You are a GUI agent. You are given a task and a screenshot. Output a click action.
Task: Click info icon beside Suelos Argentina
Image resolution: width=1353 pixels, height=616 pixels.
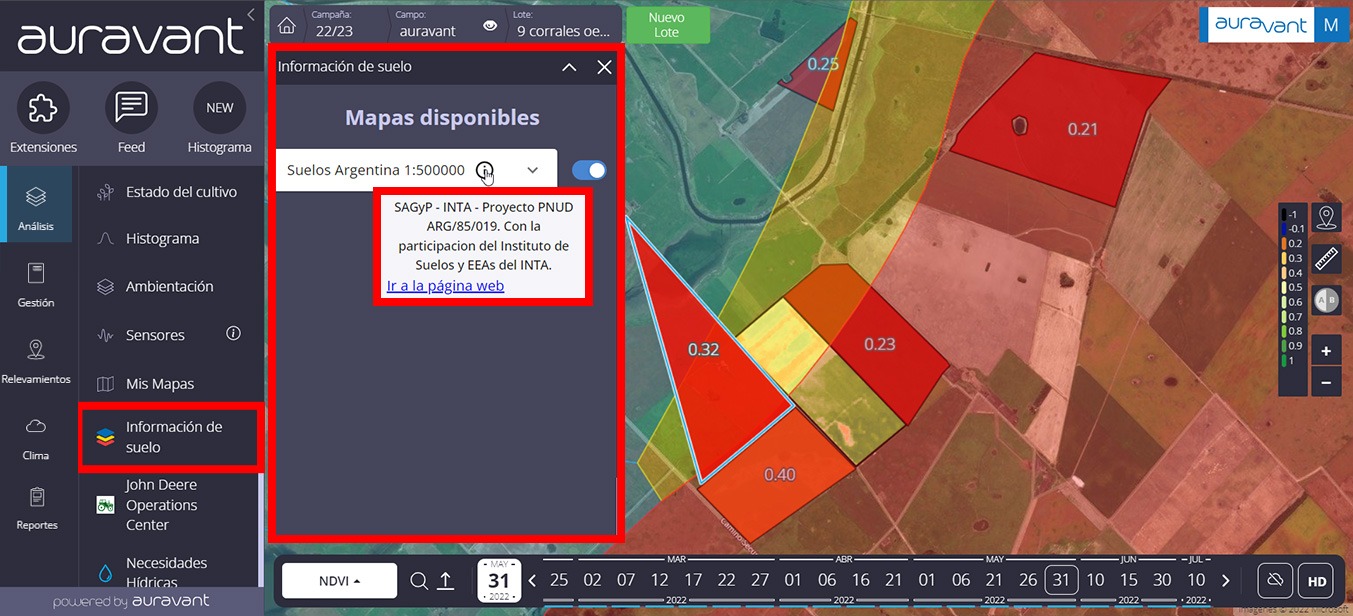[x=484, y=170]
